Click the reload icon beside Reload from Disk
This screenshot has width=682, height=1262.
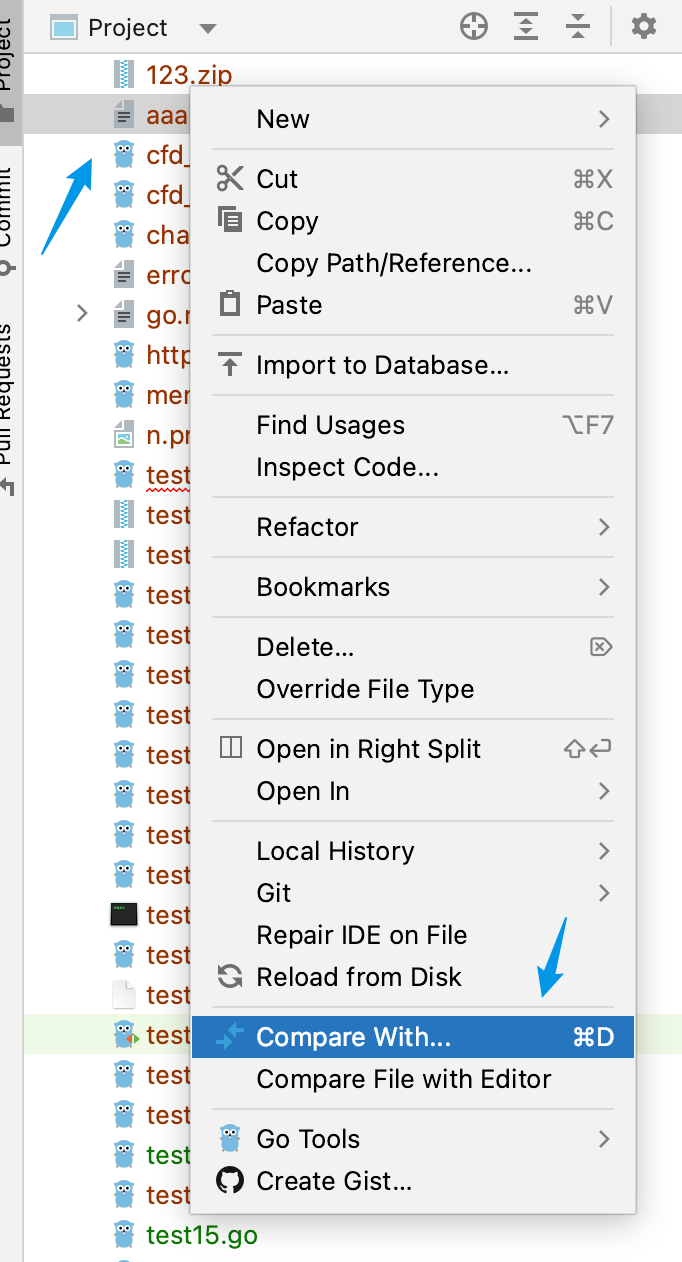pyautogui.click(x=230, y=977)
